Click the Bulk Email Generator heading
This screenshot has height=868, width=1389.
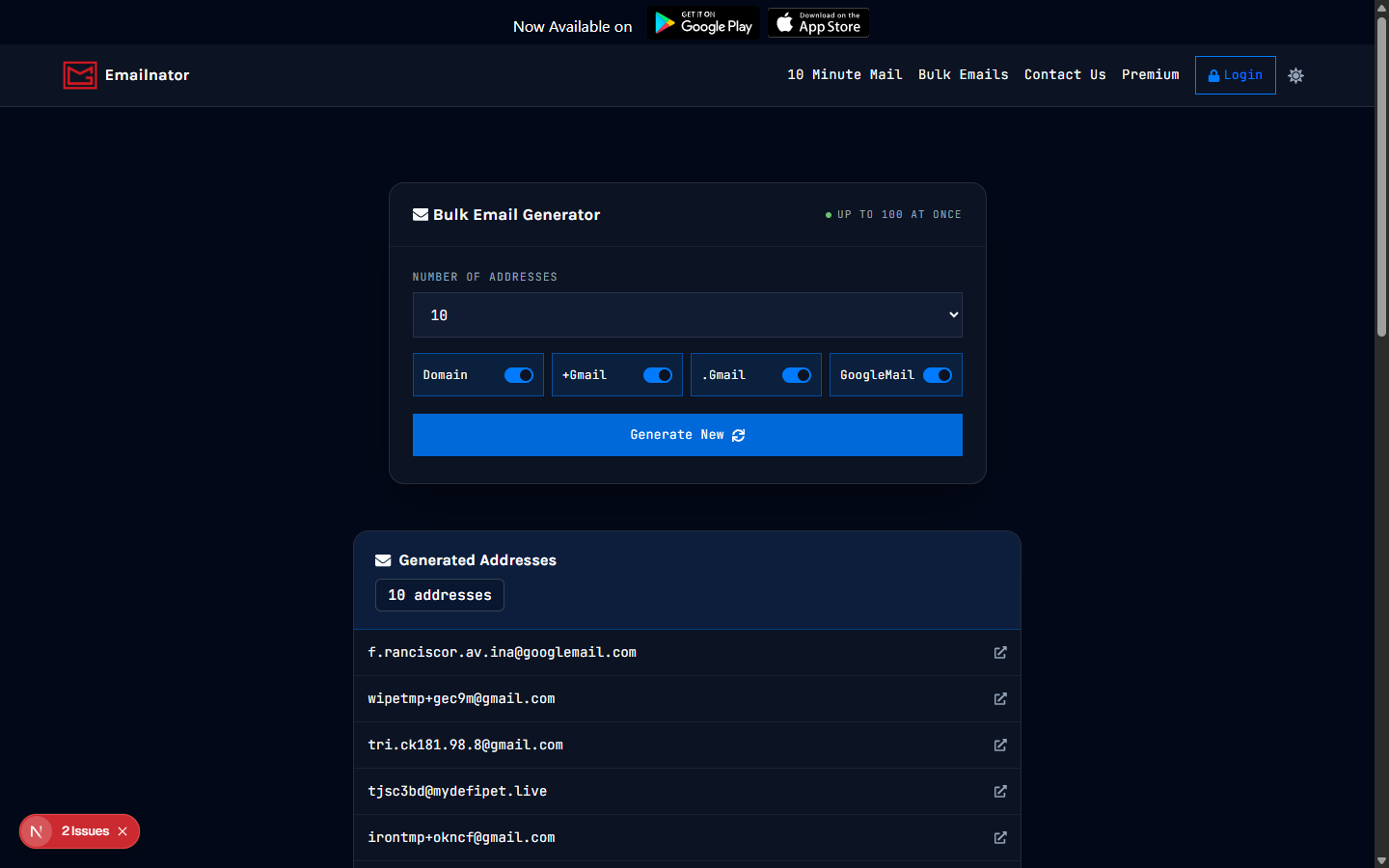pyautogui.click(x=517, y=215)
